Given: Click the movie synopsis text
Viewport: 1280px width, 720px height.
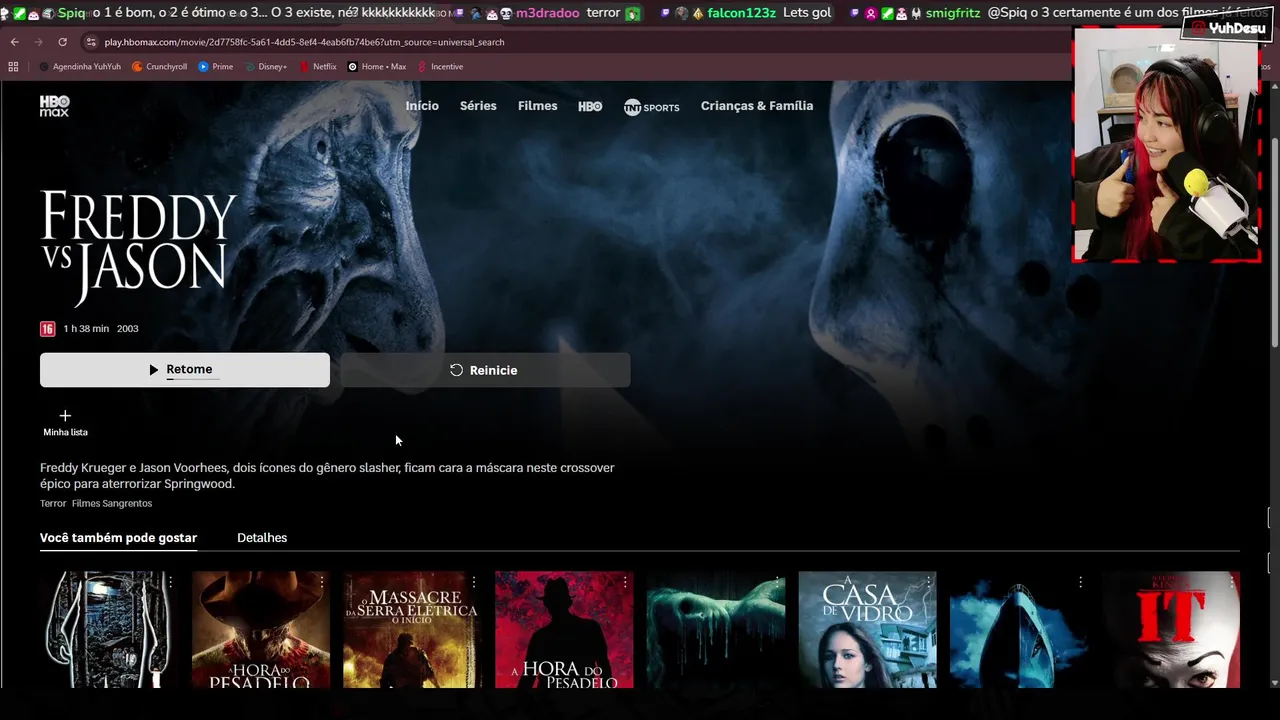Looking at the screenshot, I should click(327, 476).
